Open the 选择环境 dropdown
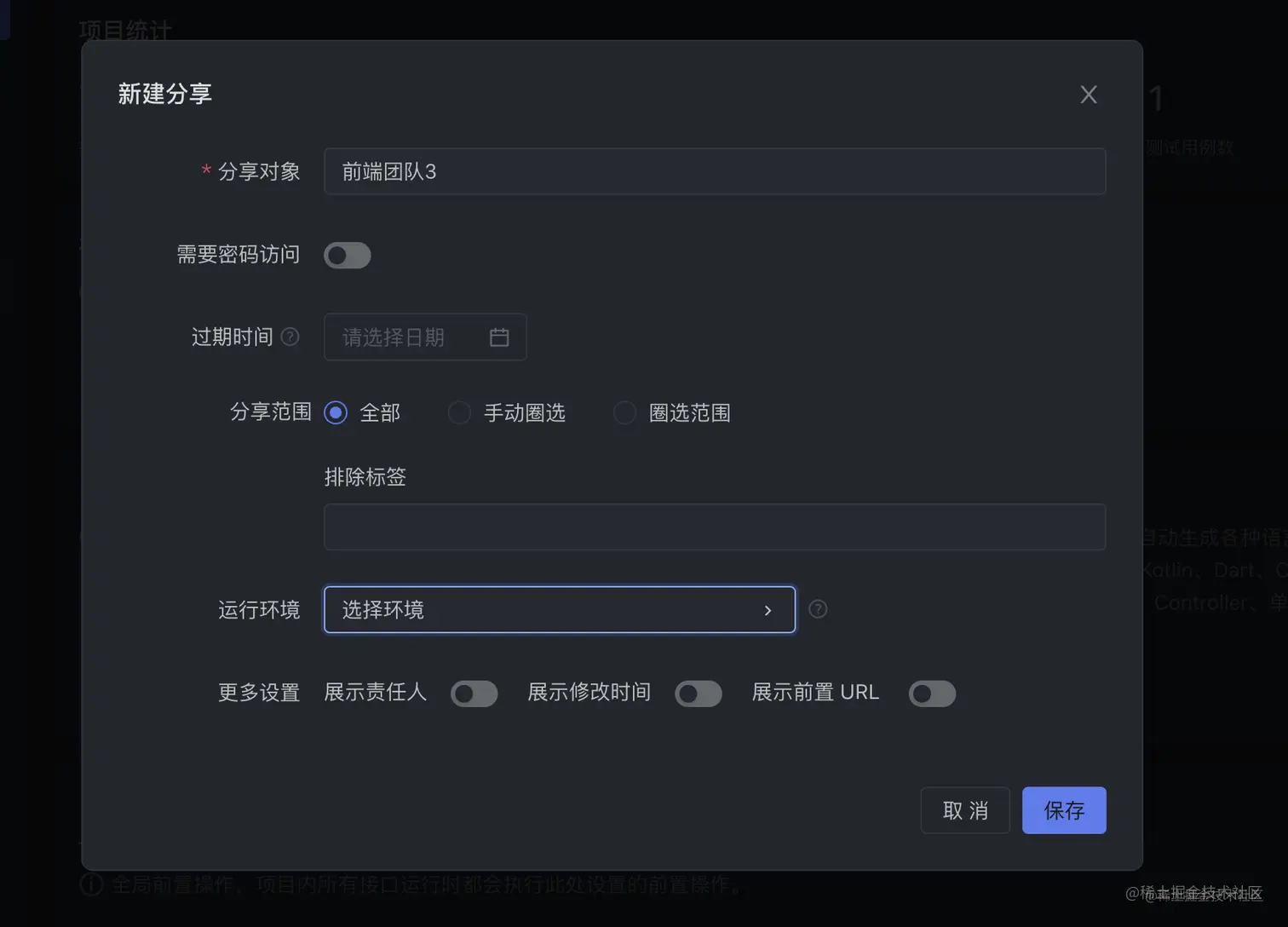 [x=560, y=609]
